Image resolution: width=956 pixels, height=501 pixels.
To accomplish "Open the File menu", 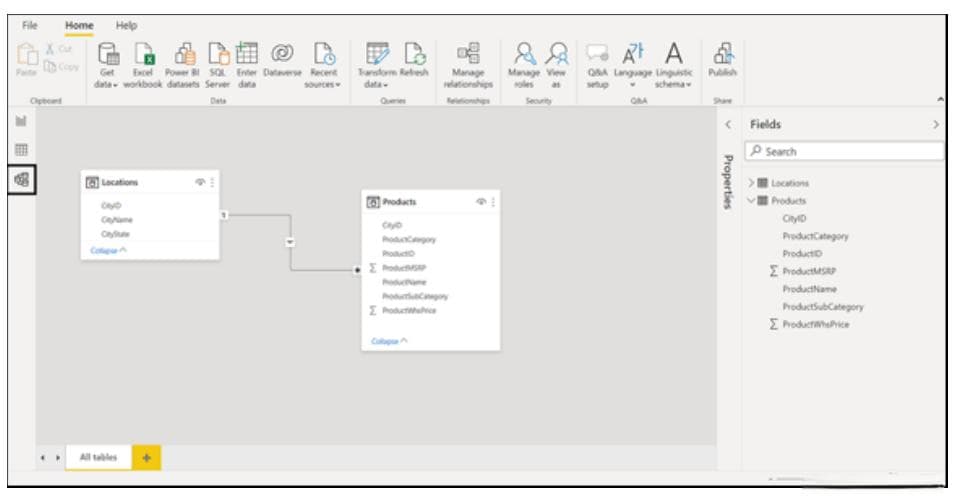I will pyautogui.click(x=29, y=25).
